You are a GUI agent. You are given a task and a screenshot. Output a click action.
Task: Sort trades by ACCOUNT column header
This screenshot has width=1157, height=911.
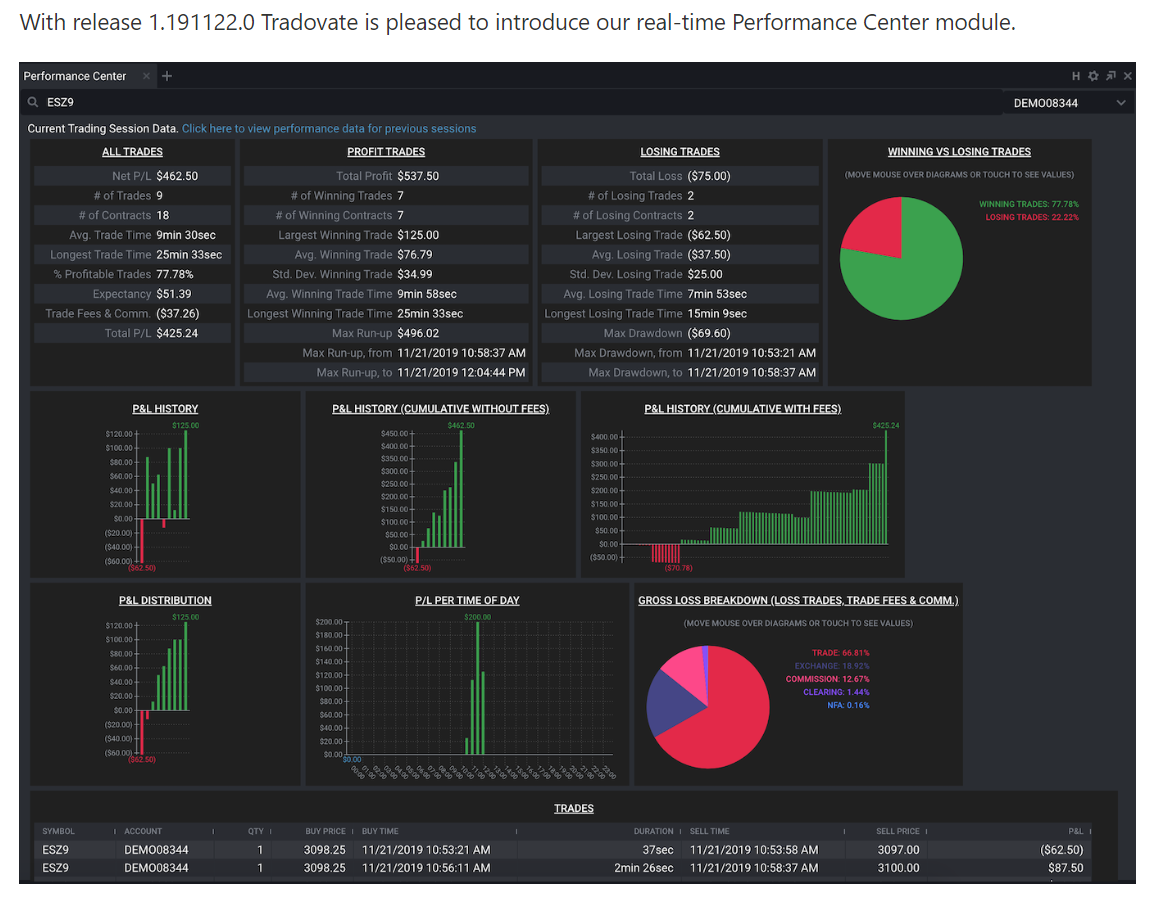[142, 831]
